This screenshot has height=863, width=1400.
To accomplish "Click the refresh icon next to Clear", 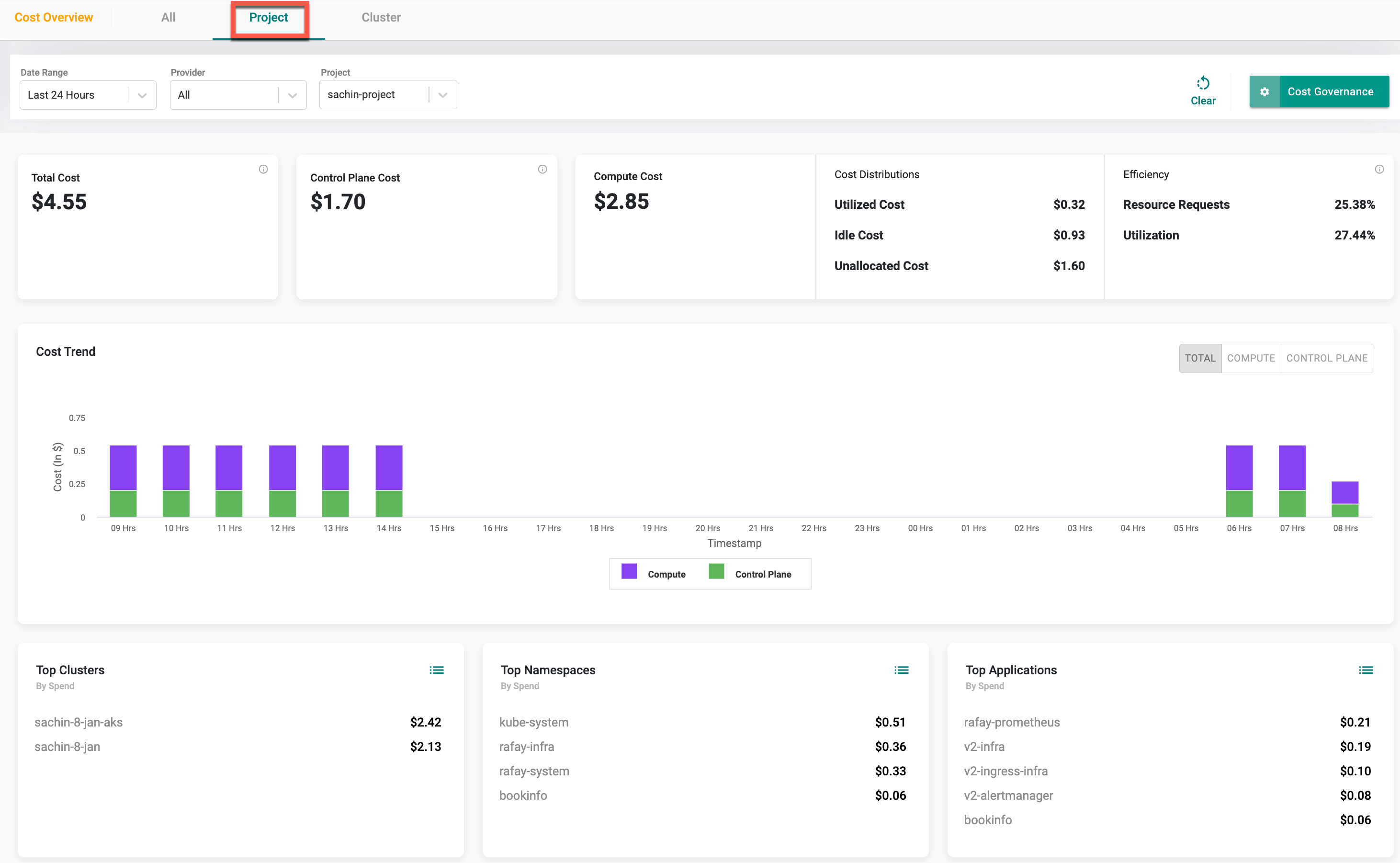I will (1201, 82).
